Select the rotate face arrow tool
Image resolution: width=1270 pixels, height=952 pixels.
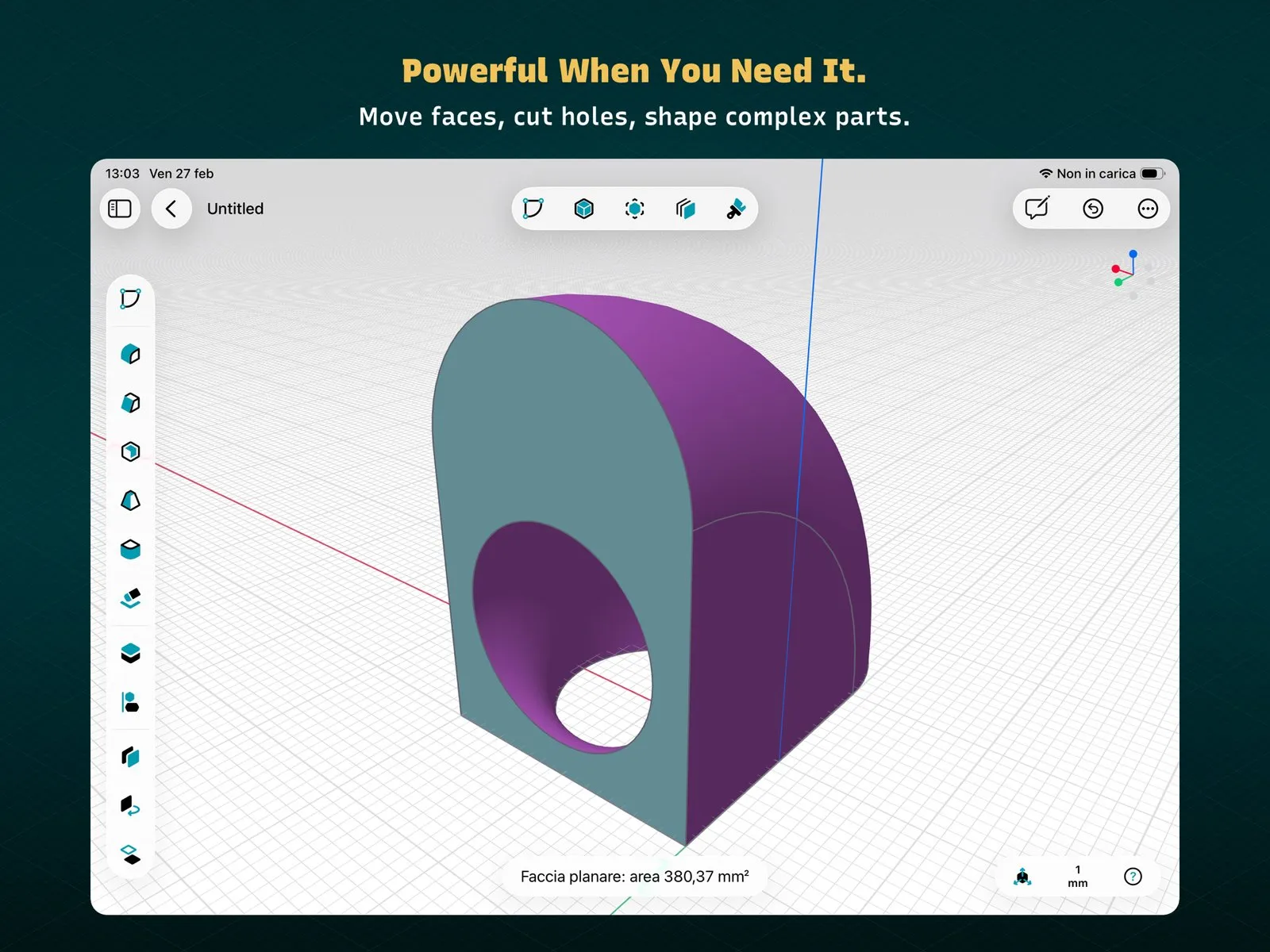coord(130,806)
